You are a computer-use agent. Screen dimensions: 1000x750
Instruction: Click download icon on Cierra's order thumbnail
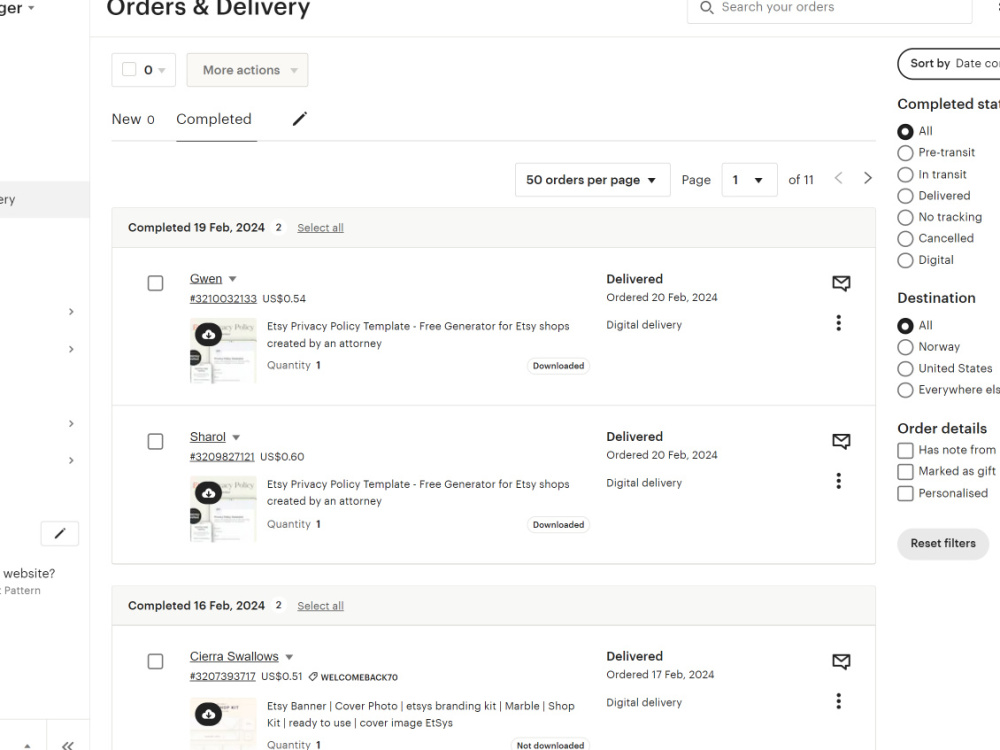(208, 714)
